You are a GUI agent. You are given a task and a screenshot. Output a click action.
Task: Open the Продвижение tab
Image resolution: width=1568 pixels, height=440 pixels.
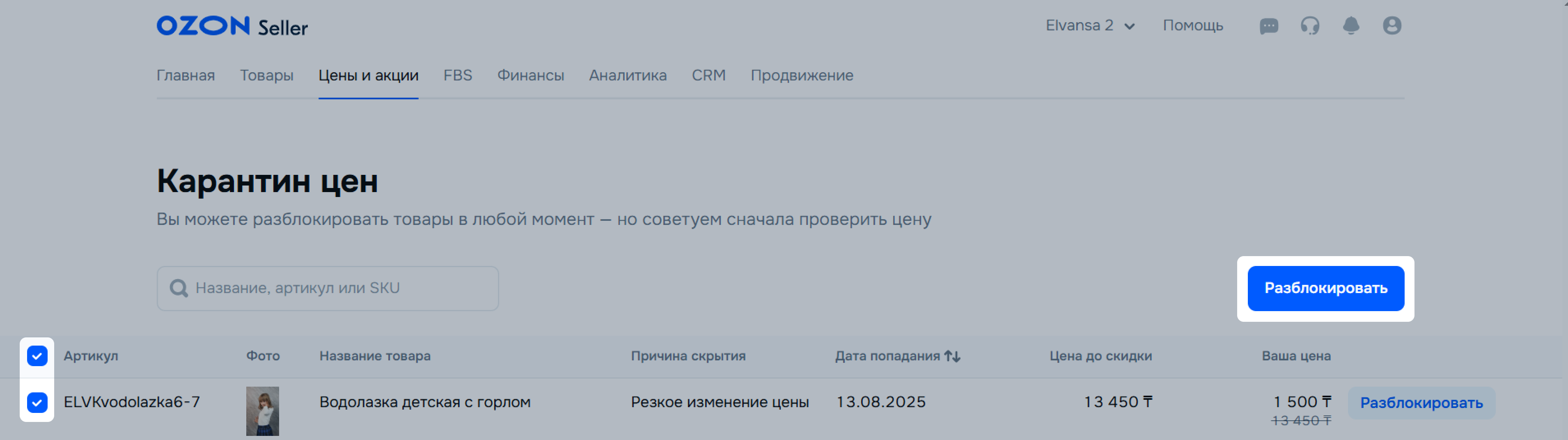click(x=802, y=76)
